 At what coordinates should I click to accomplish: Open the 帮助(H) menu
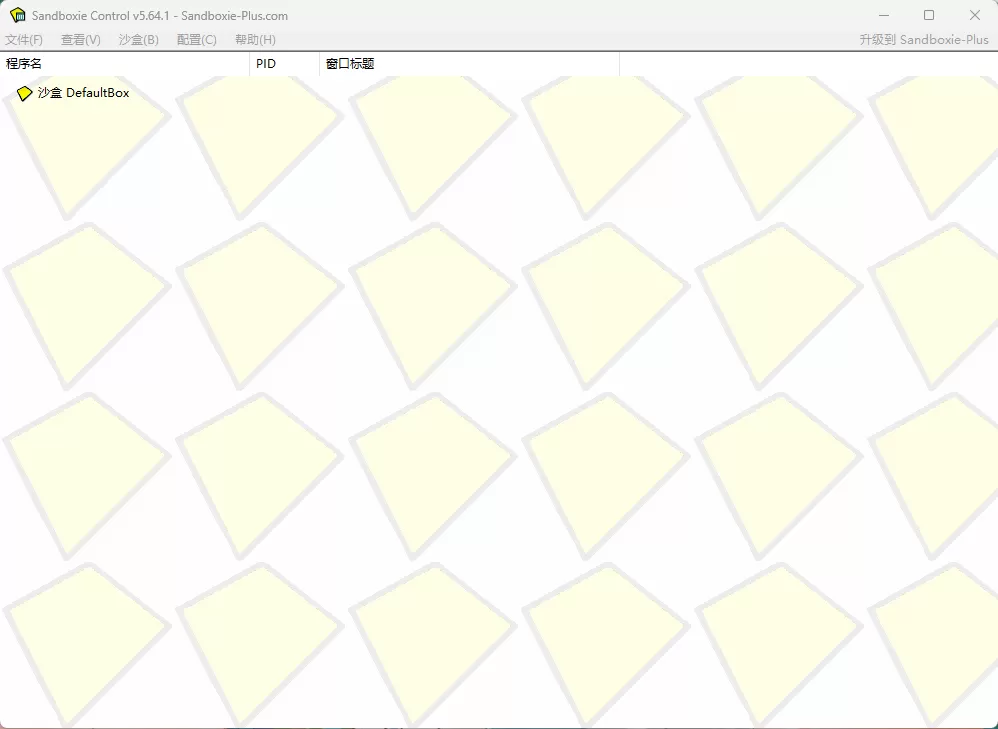click(x=255, y=39)
